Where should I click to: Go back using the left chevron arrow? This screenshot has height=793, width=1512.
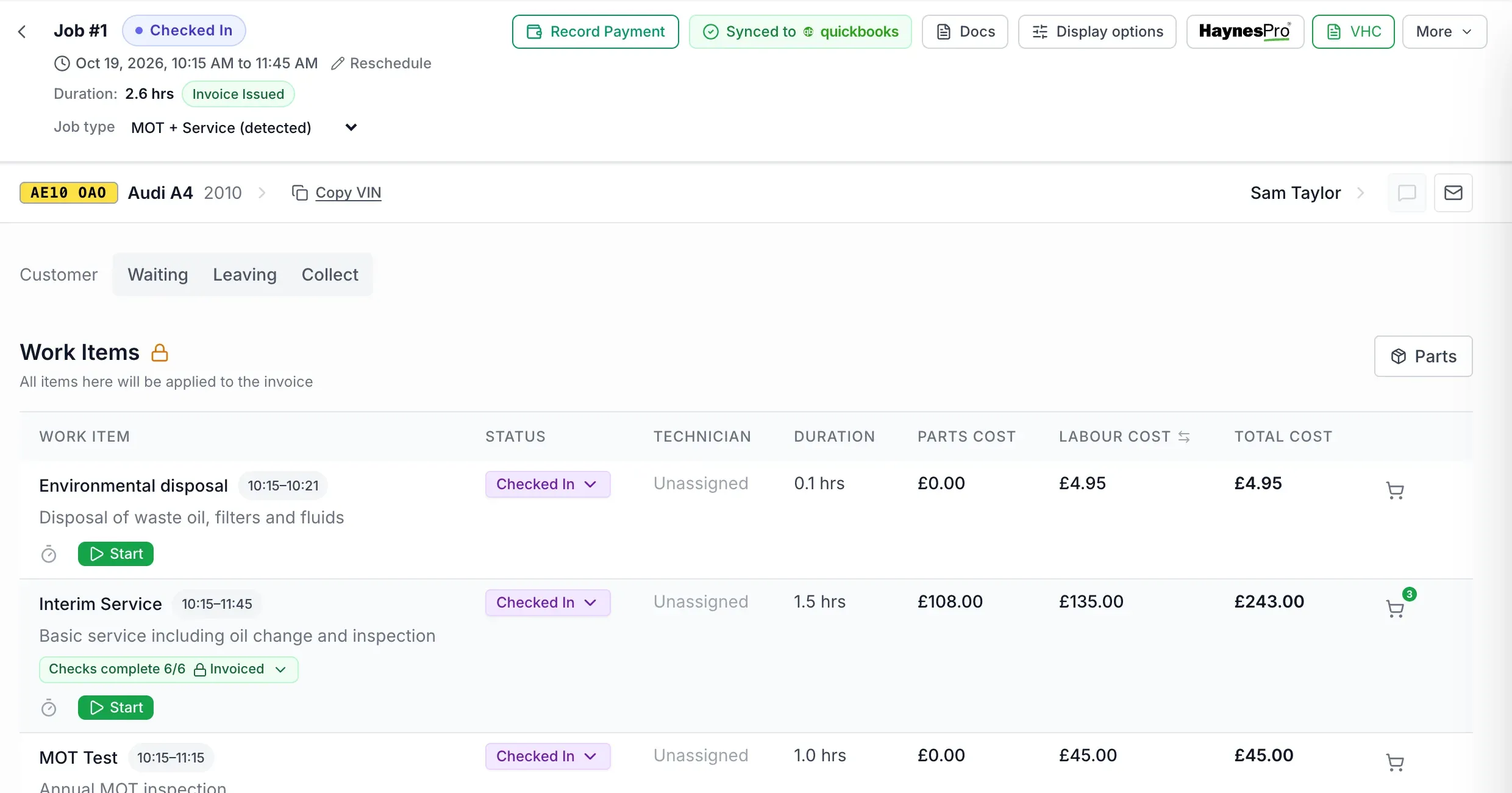click(x=23, y=32)
